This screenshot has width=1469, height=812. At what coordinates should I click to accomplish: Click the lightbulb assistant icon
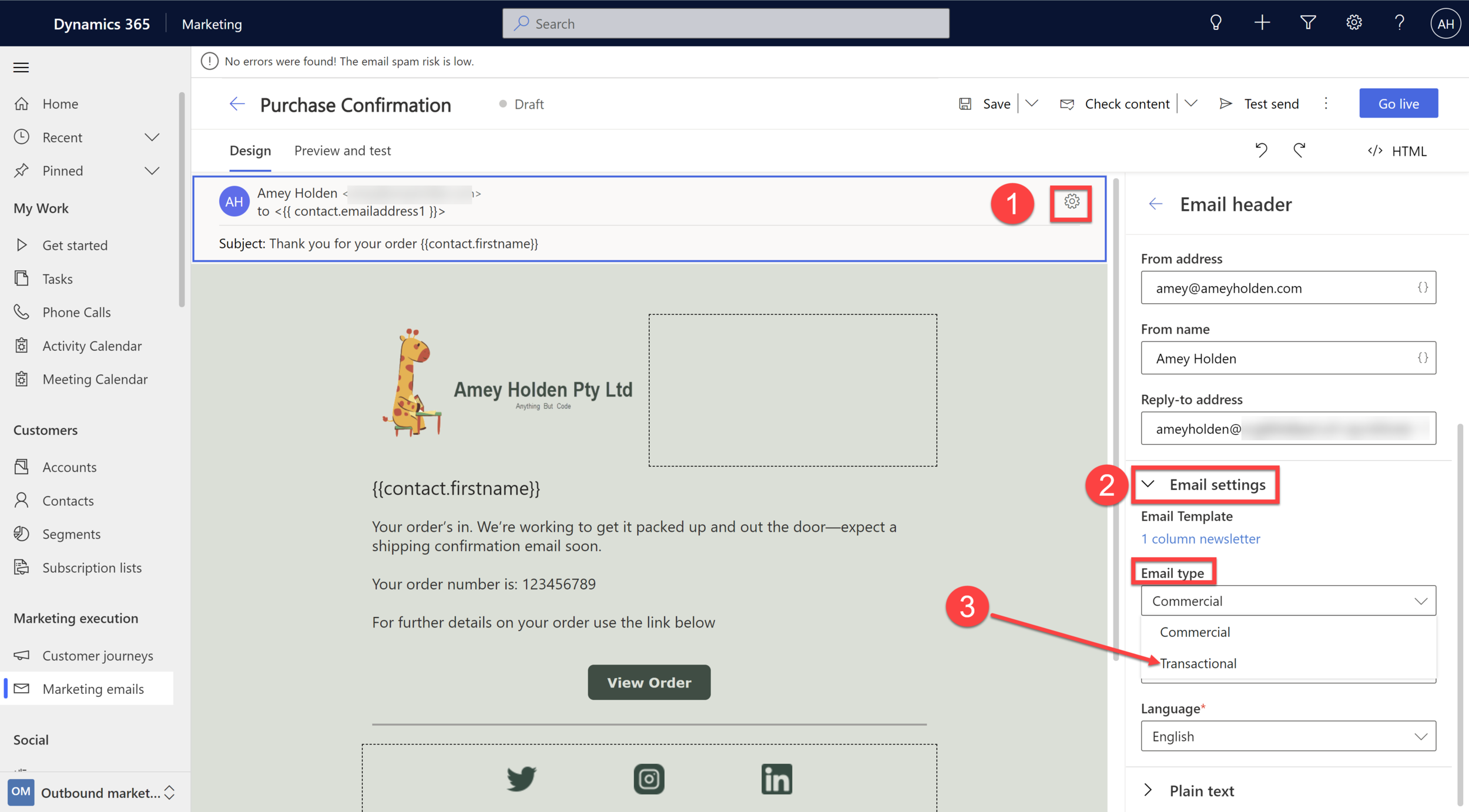[x=1216, y=24]
